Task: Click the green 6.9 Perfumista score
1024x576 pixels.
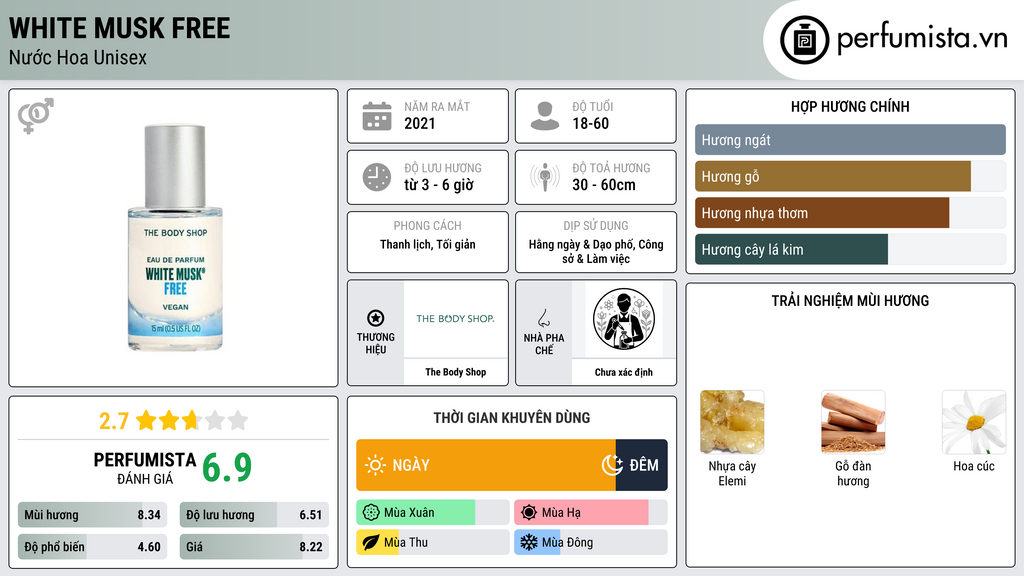Action: coord(227,468)
